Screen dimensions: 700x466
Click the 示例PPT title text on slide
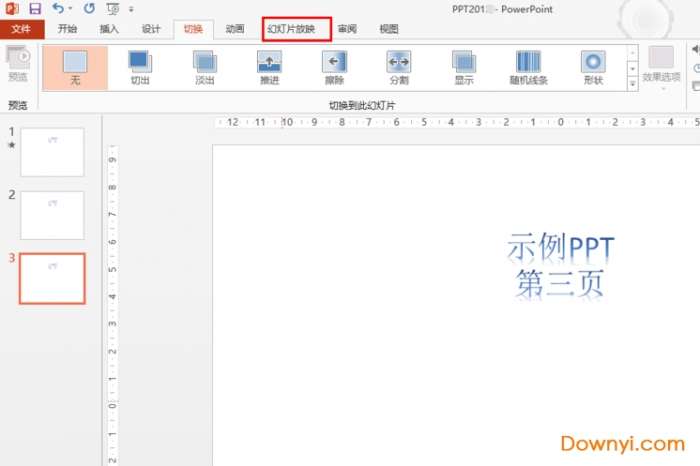tap(560, 246)
